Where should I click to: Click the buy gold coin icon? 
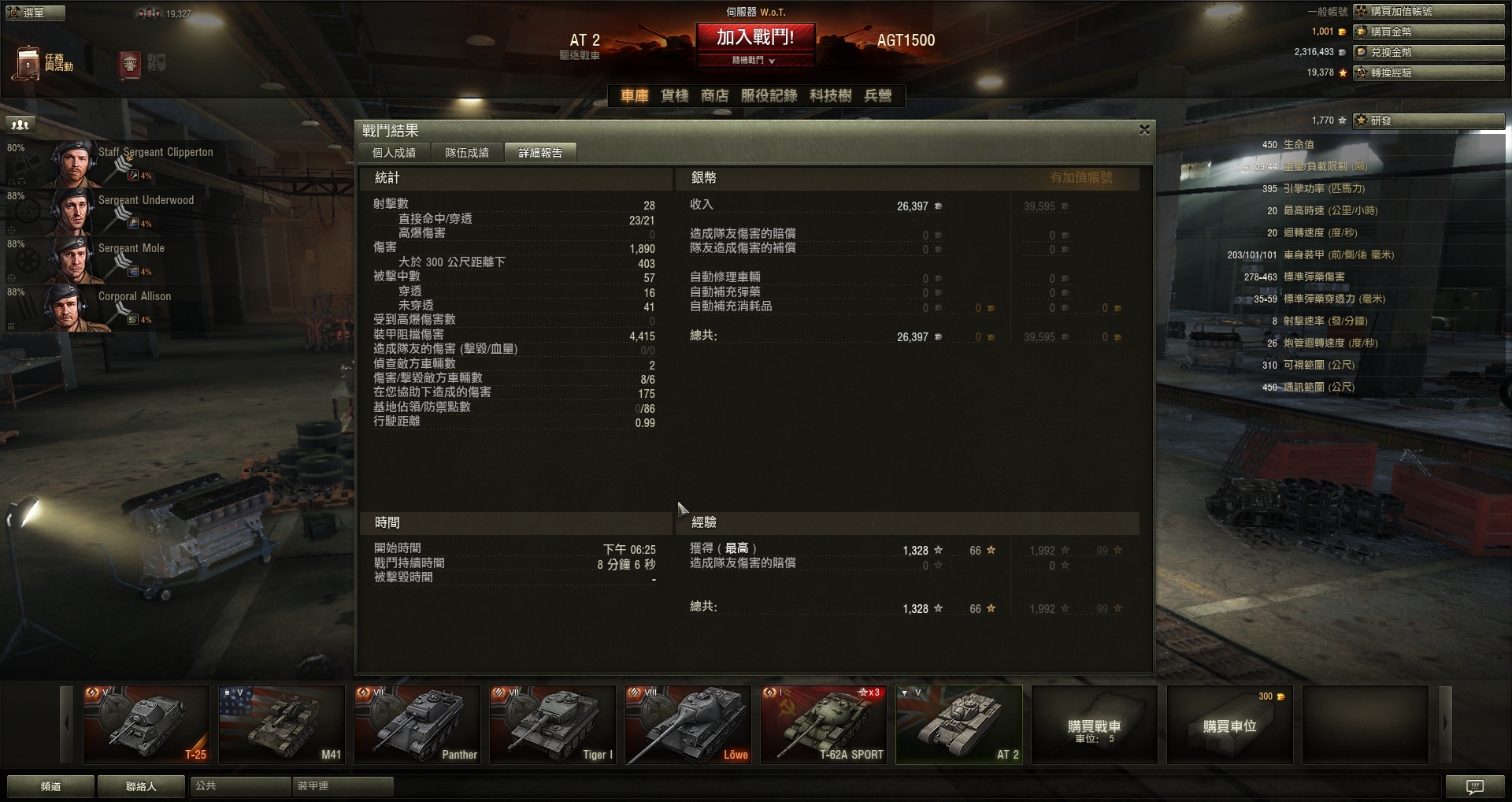1361,32
